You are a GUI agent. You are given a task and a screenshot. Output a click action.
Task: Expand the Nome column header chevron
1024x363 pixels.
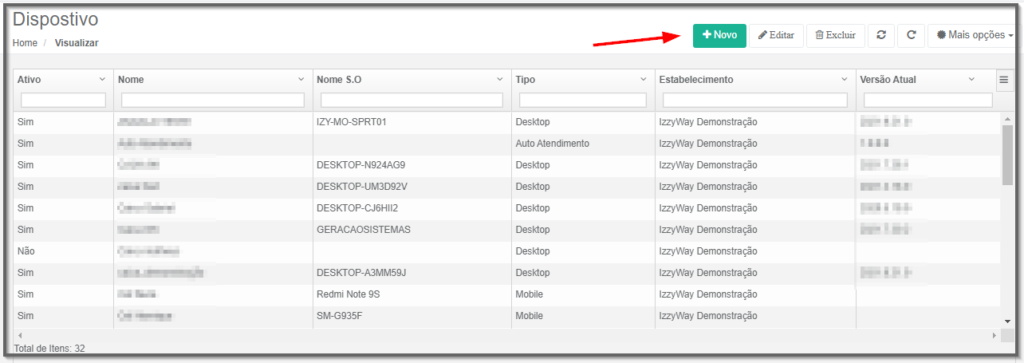[301, 79]
